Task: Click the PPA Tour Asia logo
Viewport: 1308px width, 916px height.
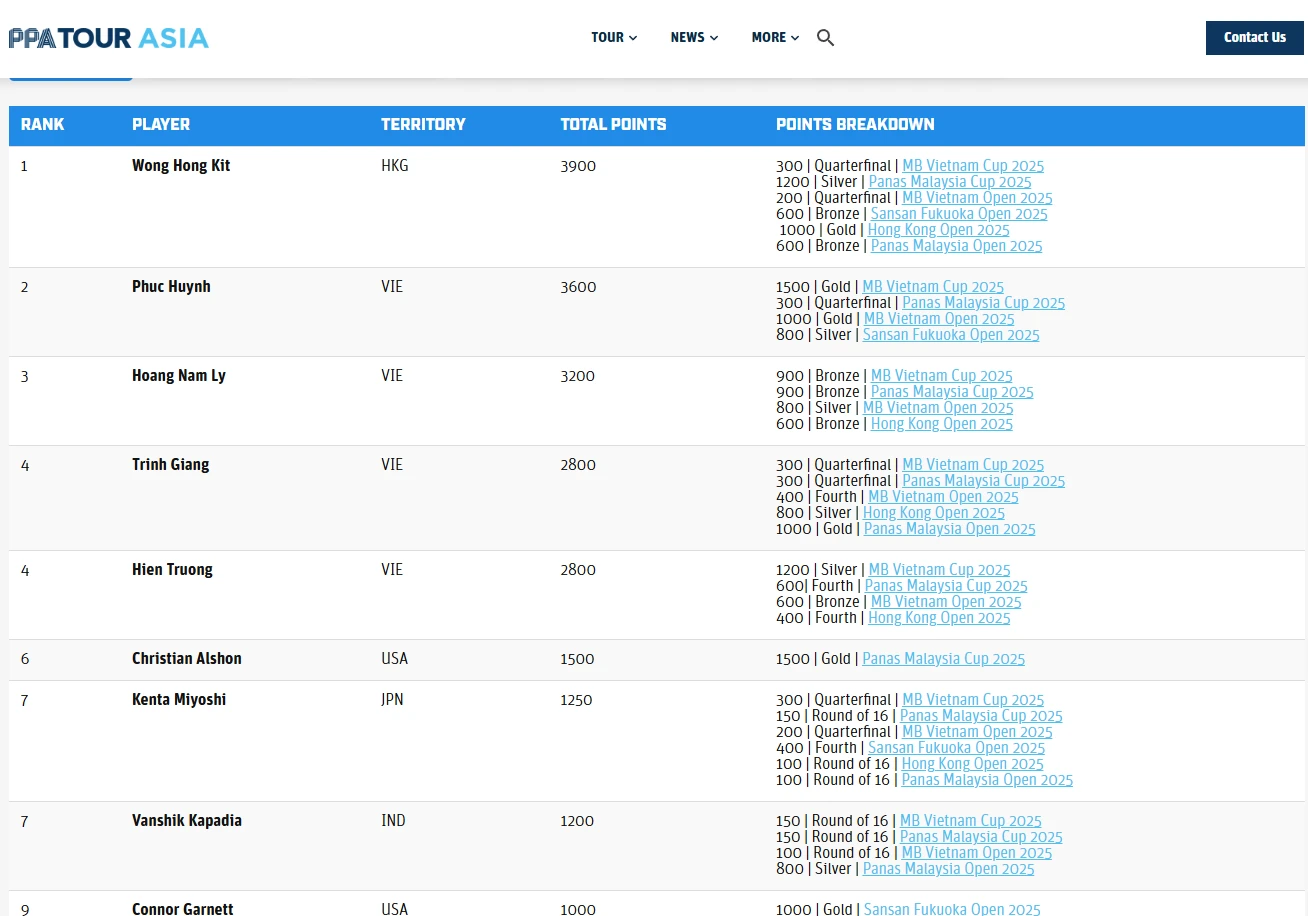Action: tap(109, 38)
